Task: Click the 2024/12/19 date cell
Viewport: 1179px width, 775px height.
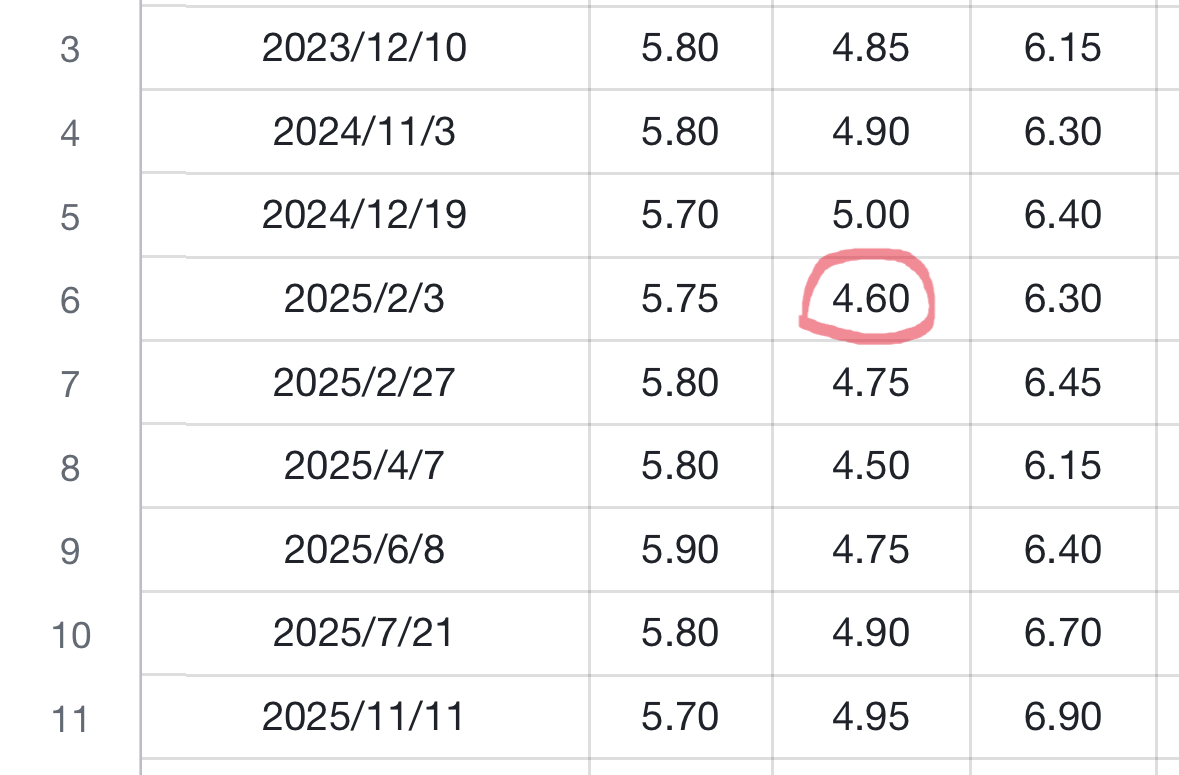Action: pyautogui.click(x=364, y=215)
